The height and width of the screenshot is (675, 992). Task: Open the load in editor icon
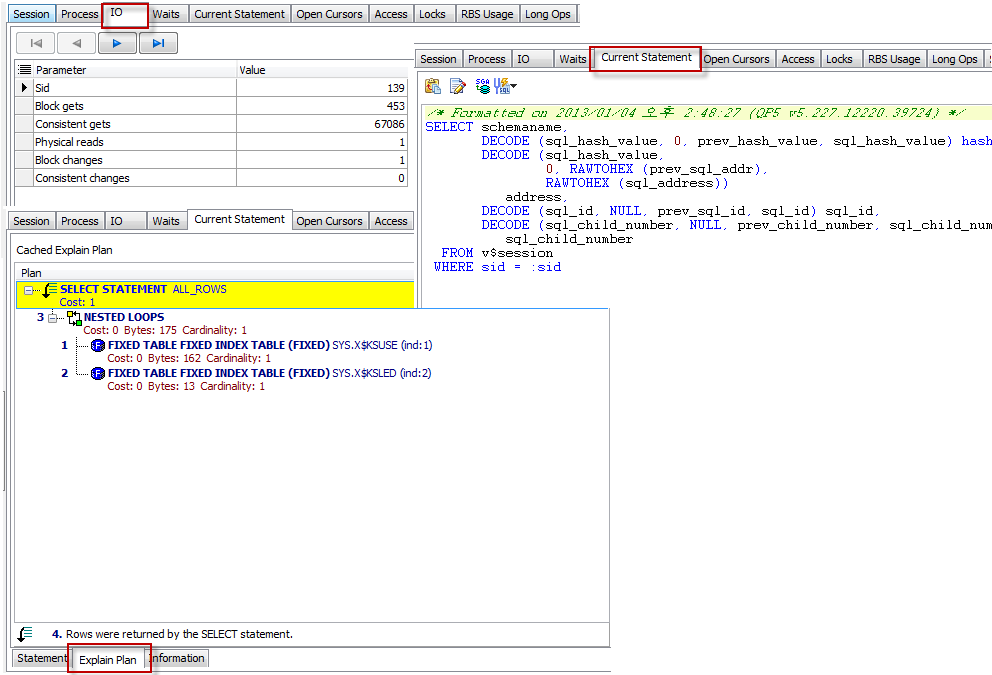coord(457,86)
